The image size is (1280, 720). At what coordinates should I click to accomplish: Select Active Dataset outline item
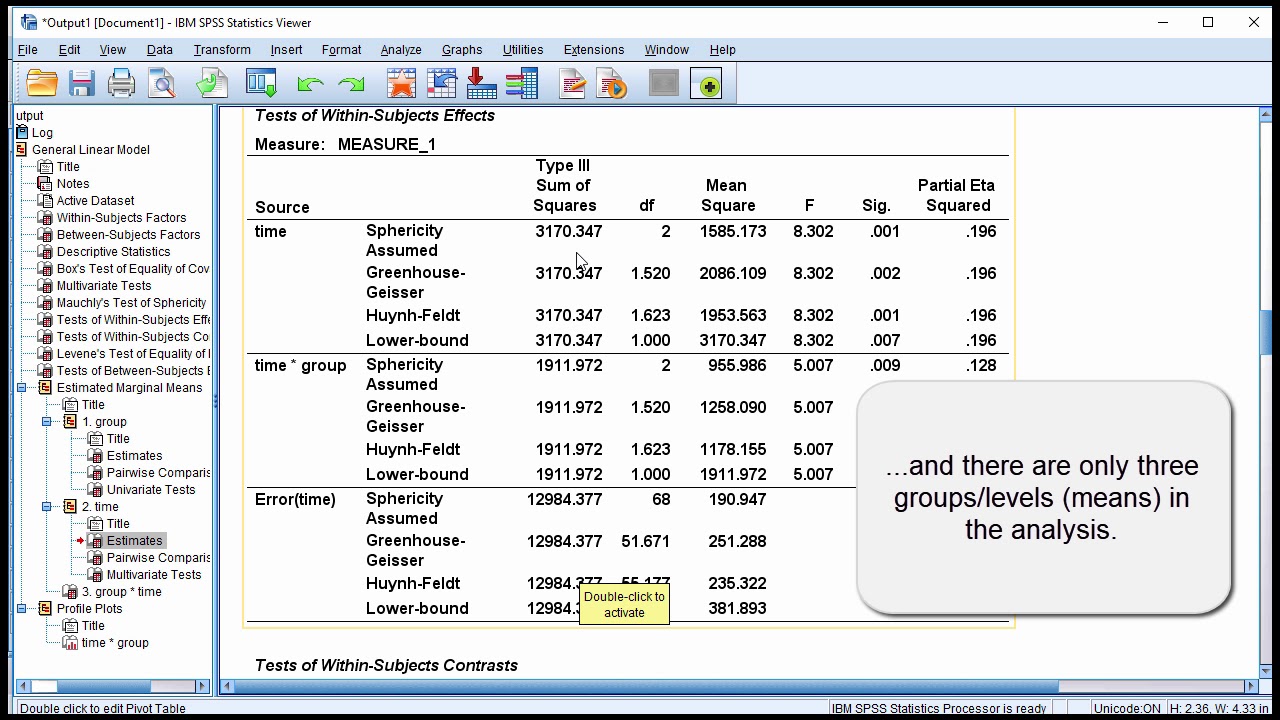coord(95,200)
